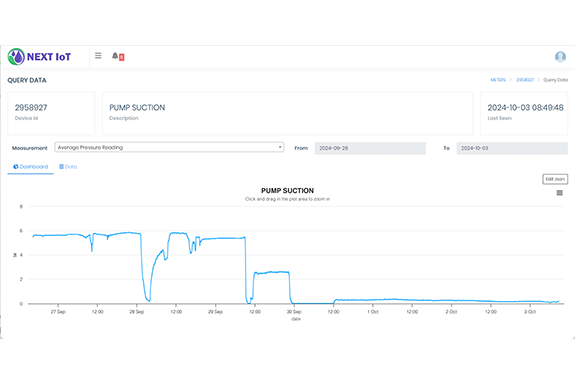This screenshot has width=575, height=385.
Task: Click the 27 Sep axis label
Action: point(58,312)
